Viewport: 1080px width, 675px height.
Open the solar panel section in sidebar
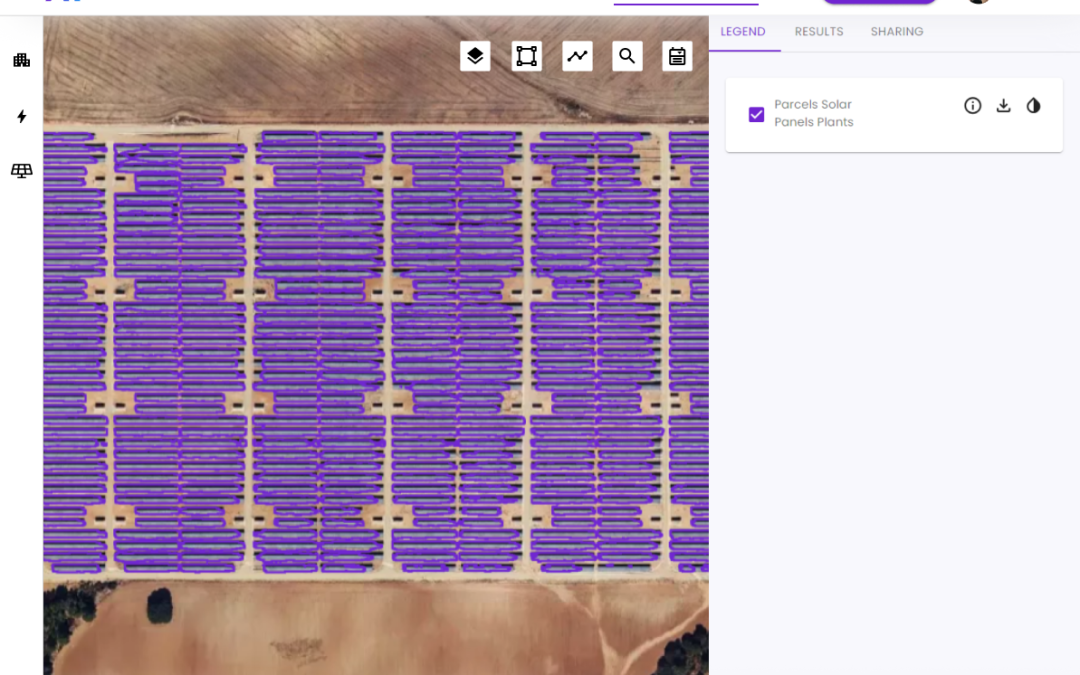tap(21, 171)
